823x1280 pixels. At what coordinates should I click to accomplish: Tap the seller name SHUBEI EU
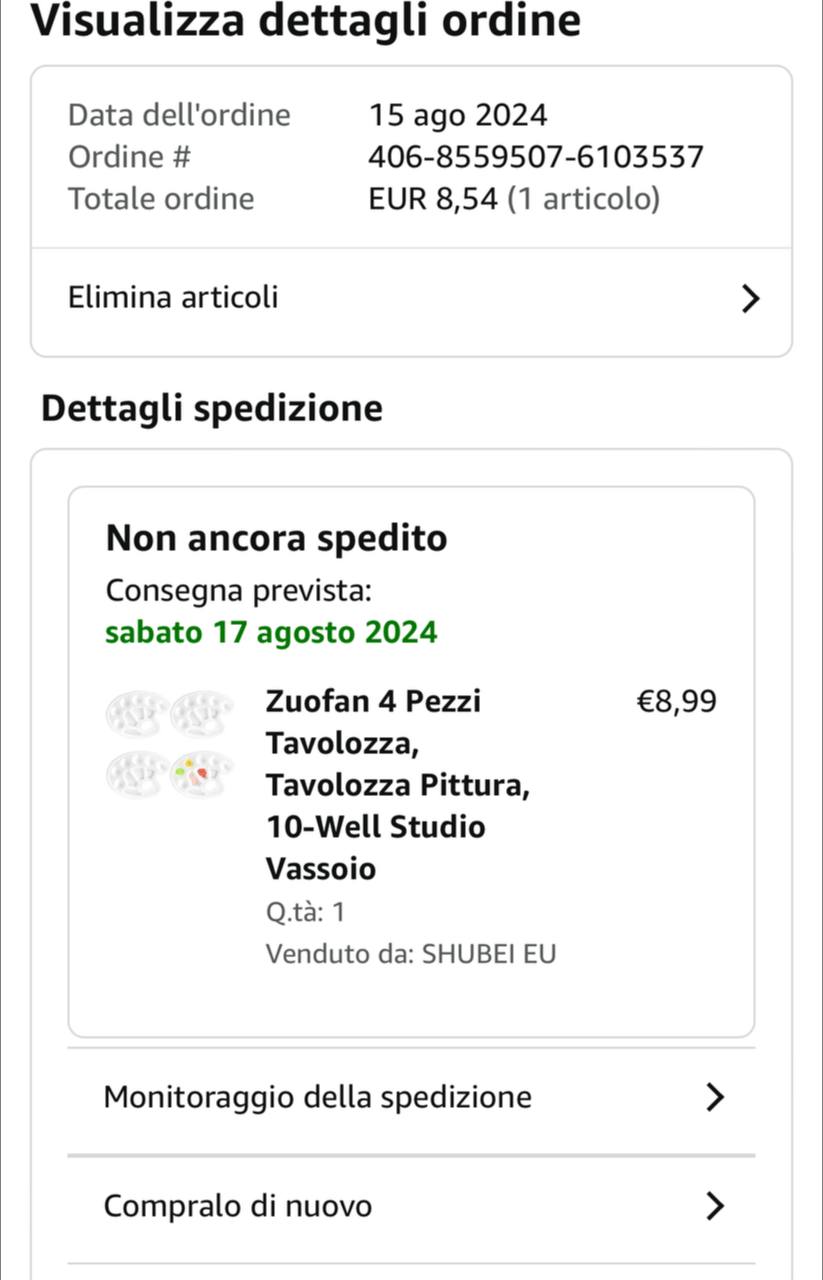click(x=489, y=954)
